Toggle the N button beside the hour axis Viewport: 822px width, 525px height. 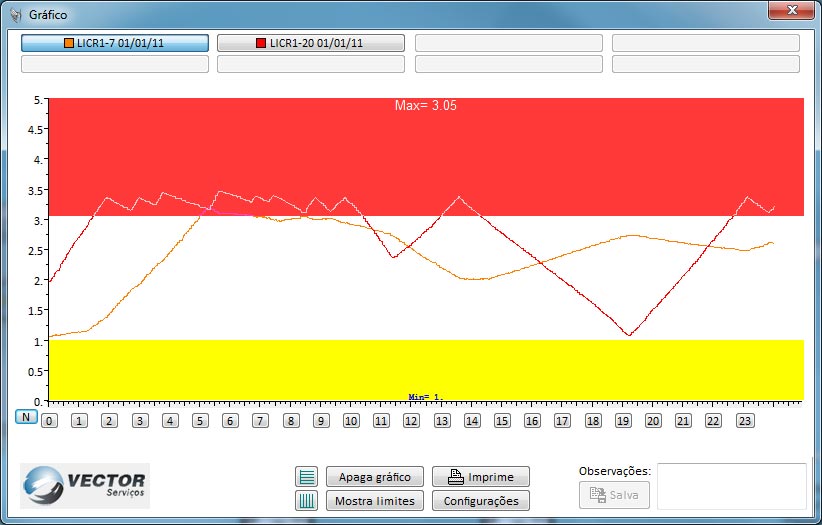[26, 417]
